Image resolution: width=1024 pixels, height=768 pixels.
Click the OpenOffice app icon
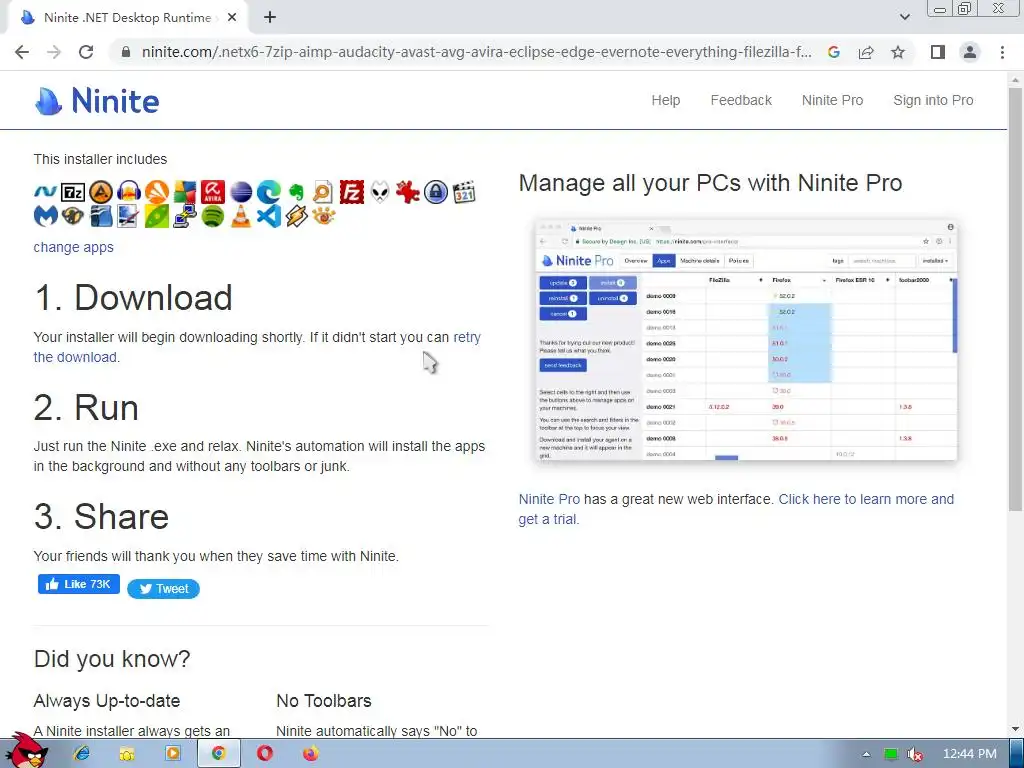pos(101,216)
